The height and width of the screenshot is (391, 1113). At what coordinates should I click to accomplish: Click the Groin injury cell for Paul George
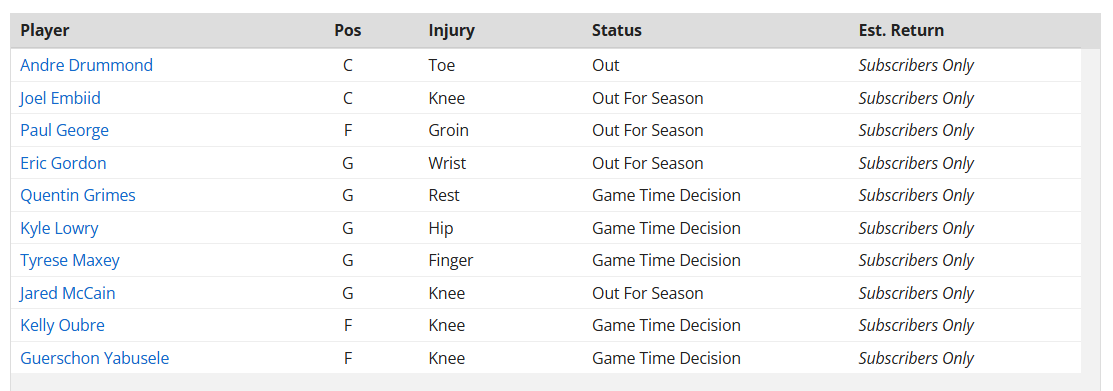point(449,131)
